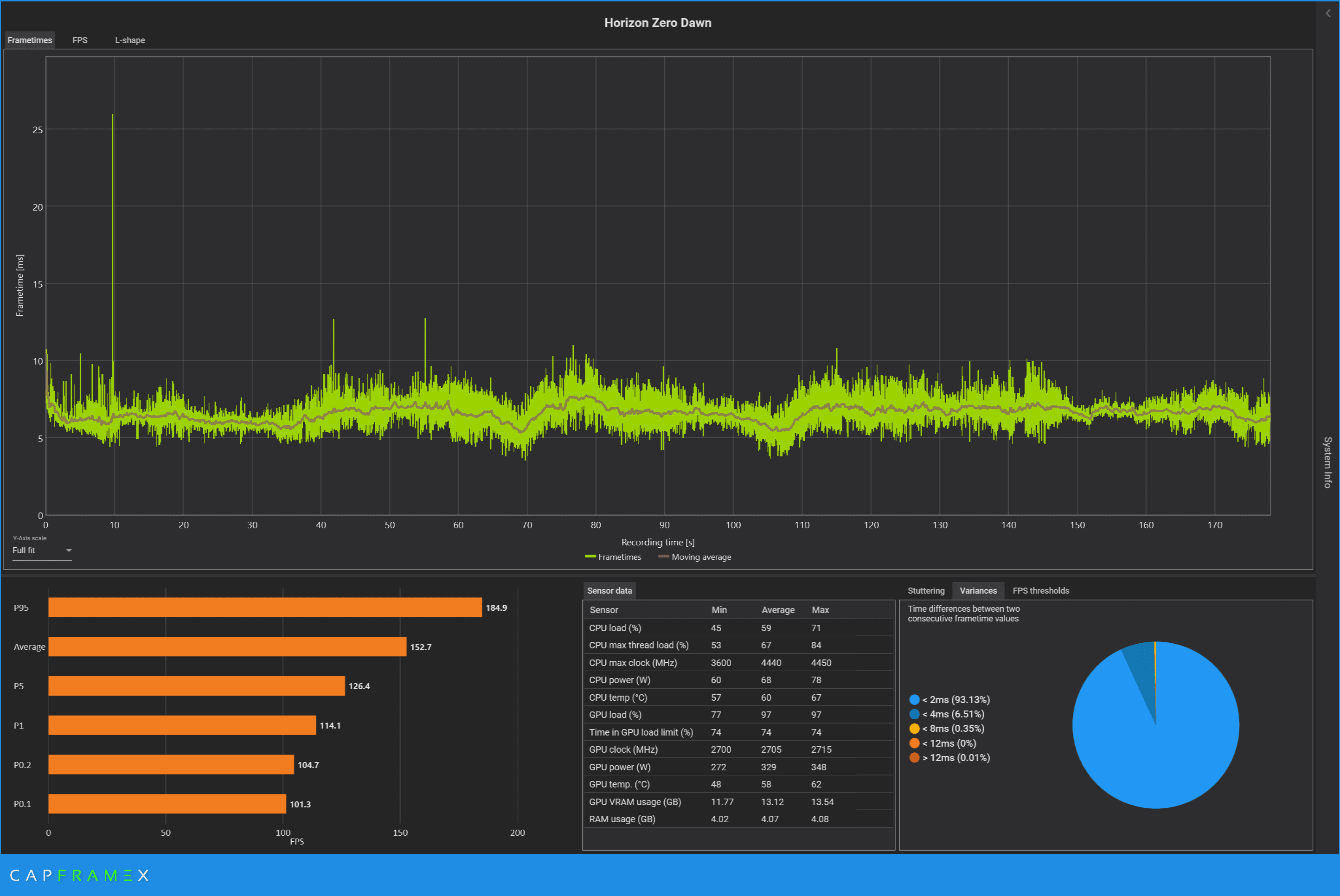Image resolution: width=1340 pixels, height=896 pixels.
Task: Click the 184.9 value label
Action: tap(496, 608)
